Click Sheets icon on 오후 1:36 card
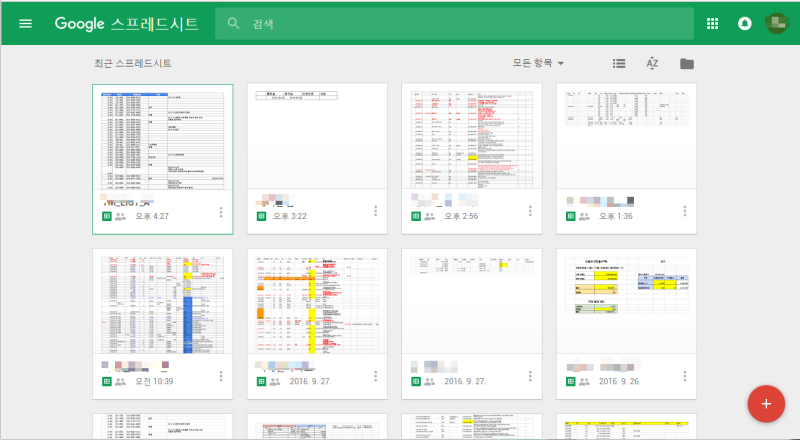Image resolution: width=800 pixels, height=440 pixels. coord(570,216)
